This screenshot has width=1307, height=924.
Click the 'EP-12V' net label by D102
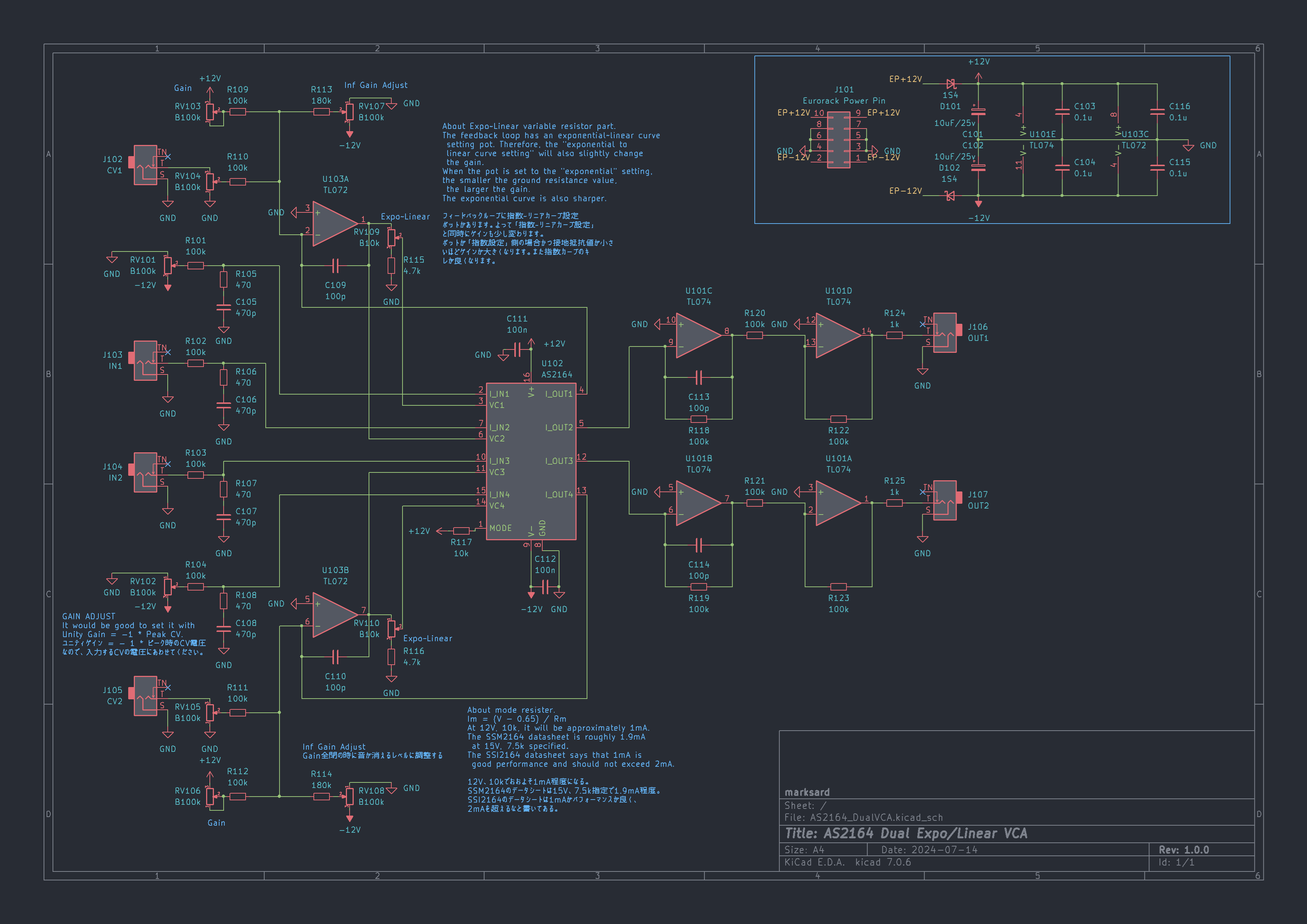point(906,191)
